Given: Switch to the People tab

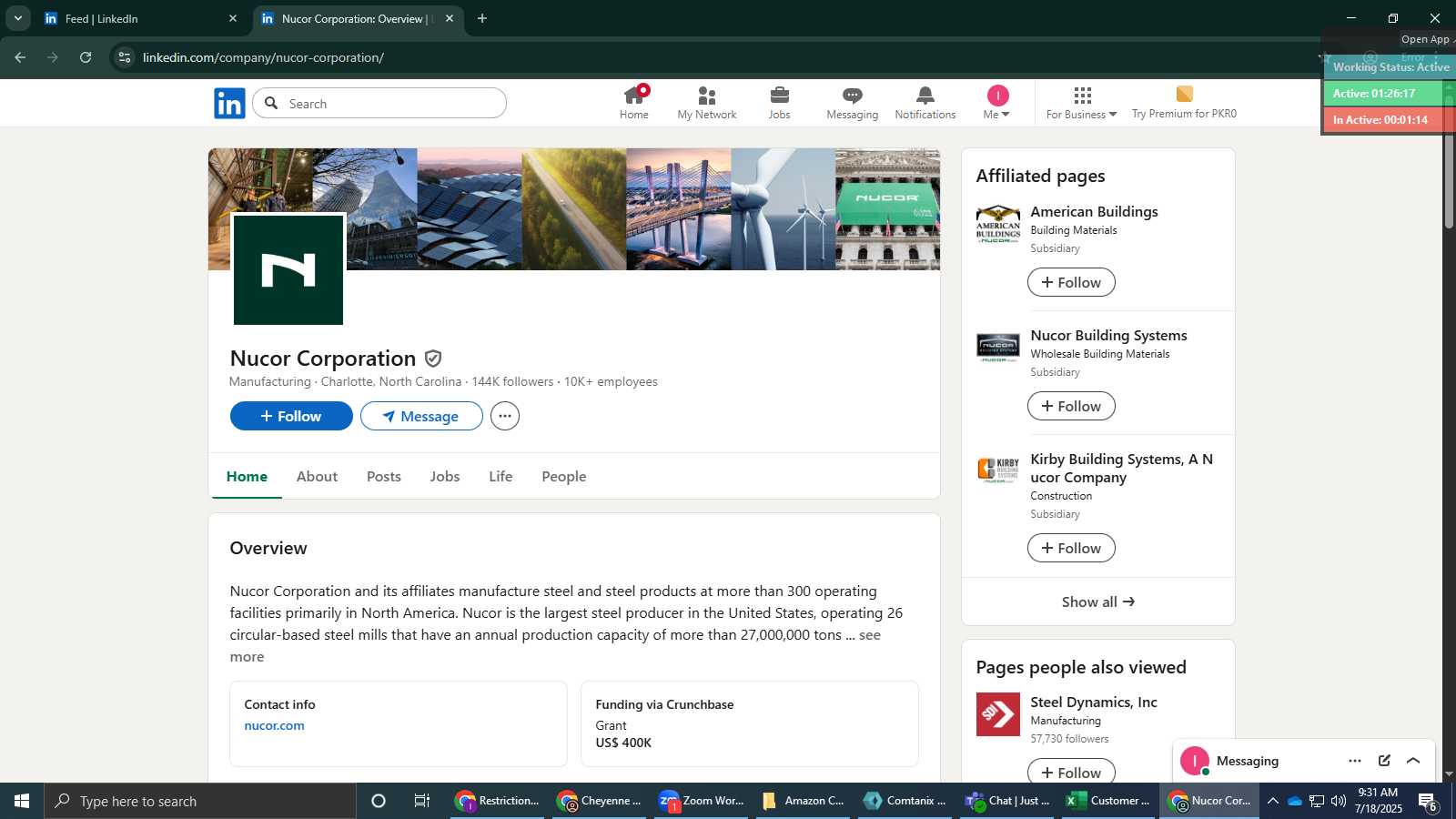Looking at the screenshot, I should (x=564, y=476).
